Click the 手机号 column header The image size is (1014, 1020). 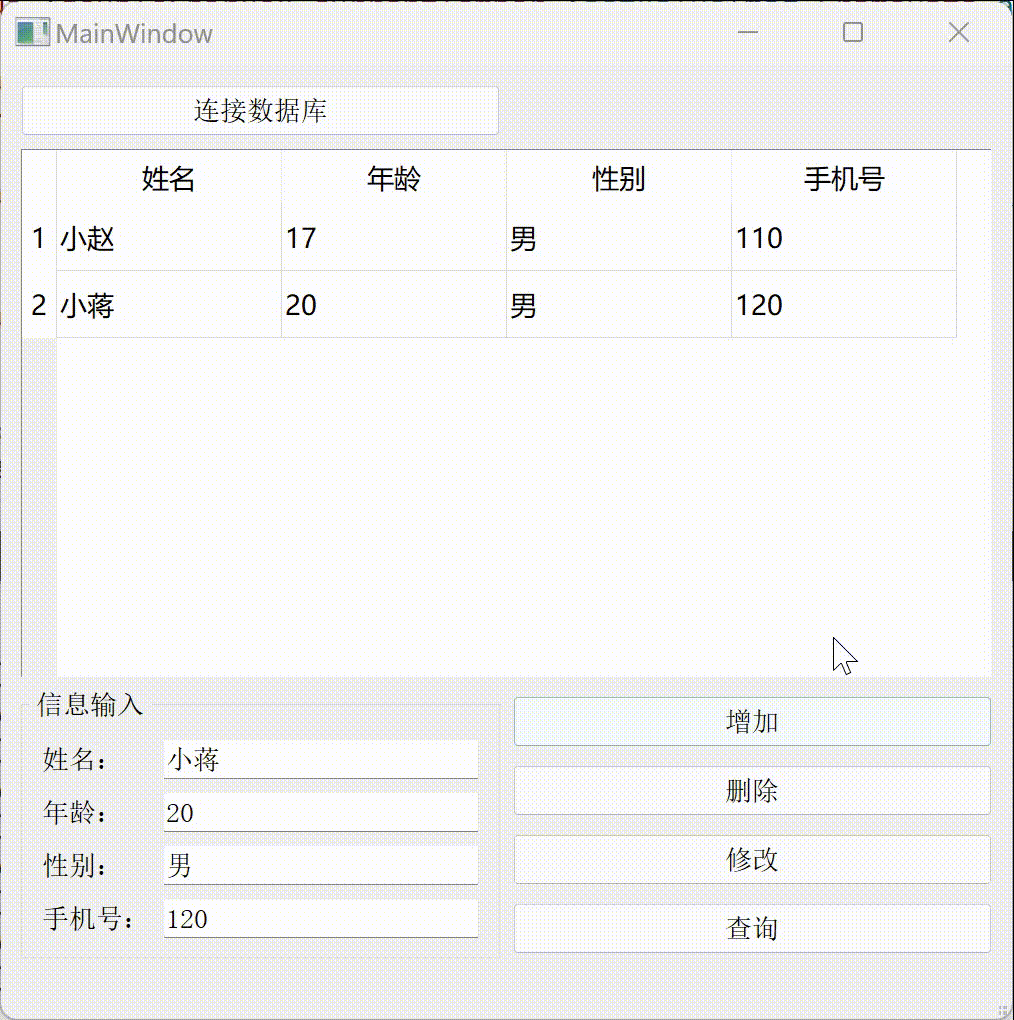pyautogui.click(x=844, y=178)
